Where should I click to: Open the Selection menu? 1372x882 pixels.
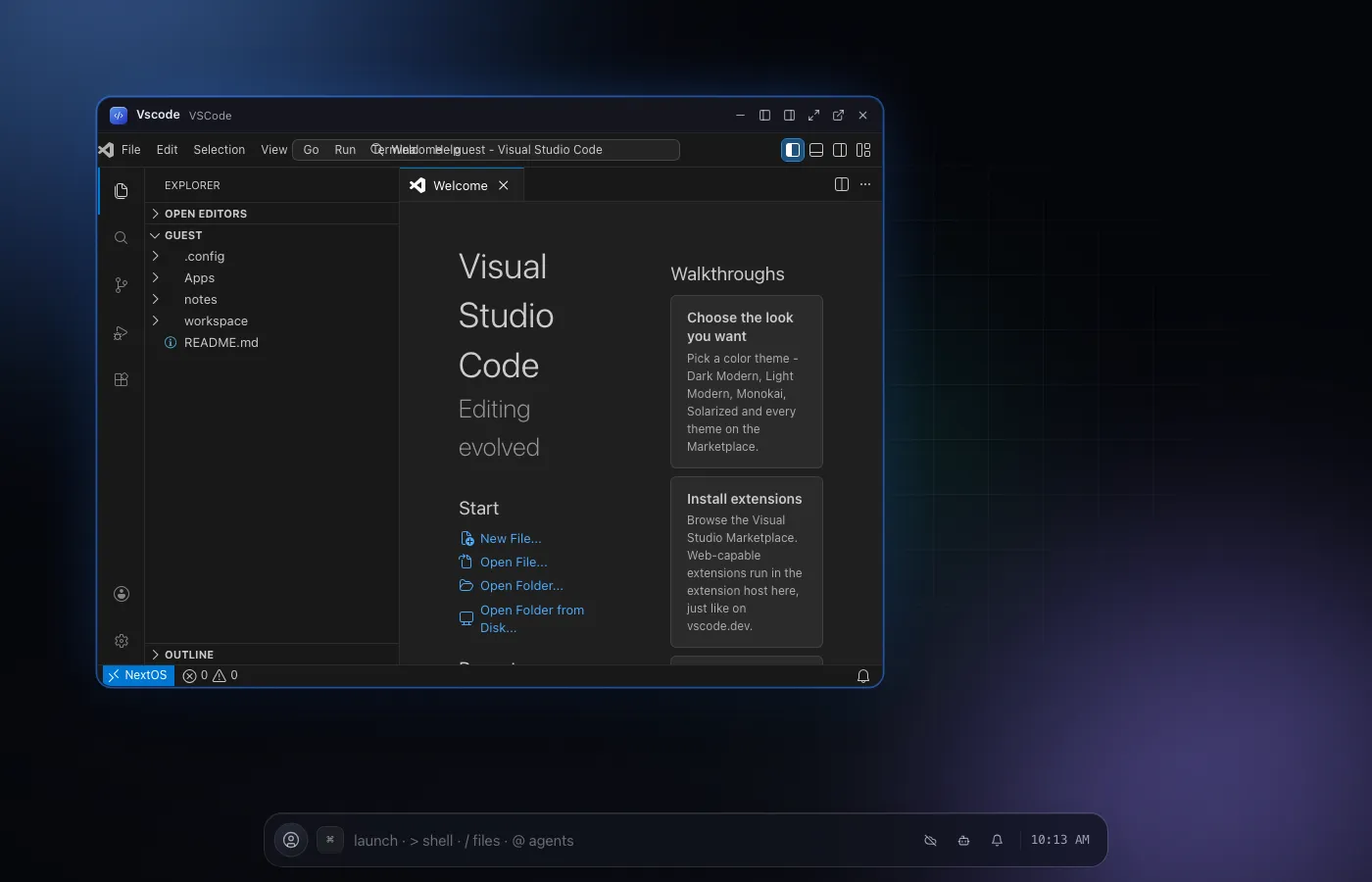click(x=220, y=150)
